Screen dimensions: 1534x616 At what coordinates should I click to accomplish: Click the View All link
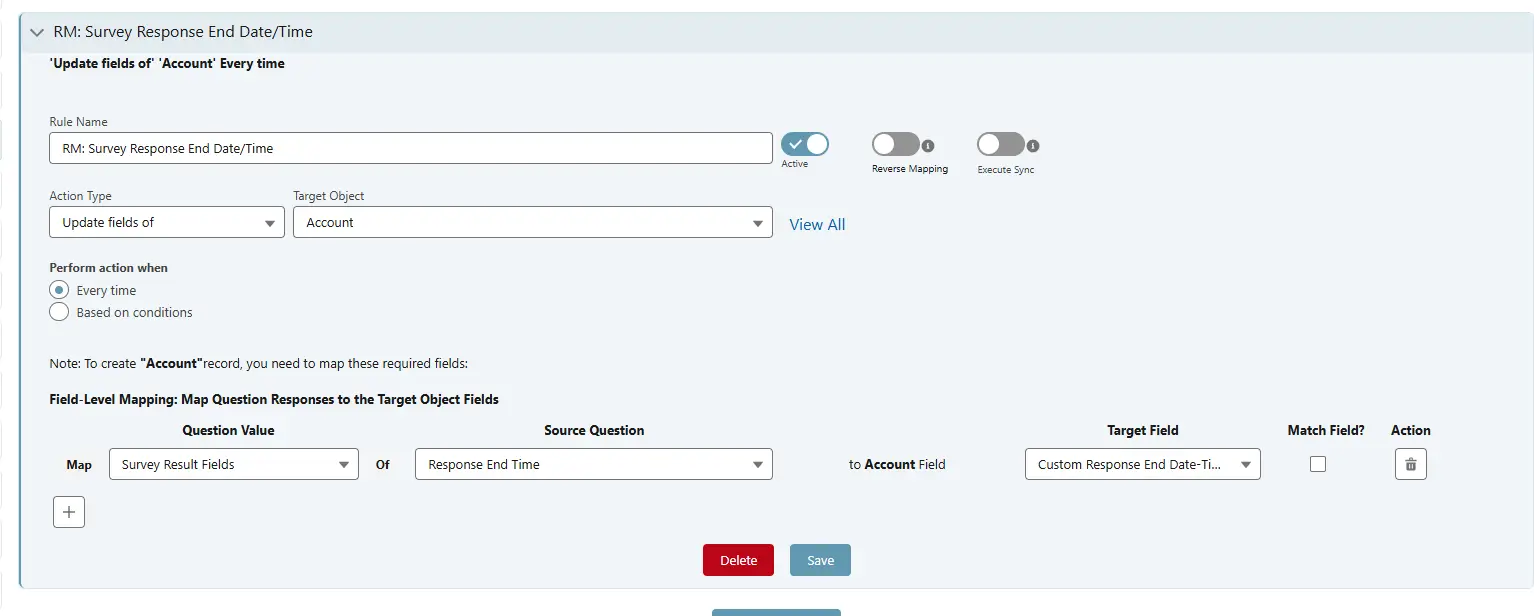[x=816, y=224]
